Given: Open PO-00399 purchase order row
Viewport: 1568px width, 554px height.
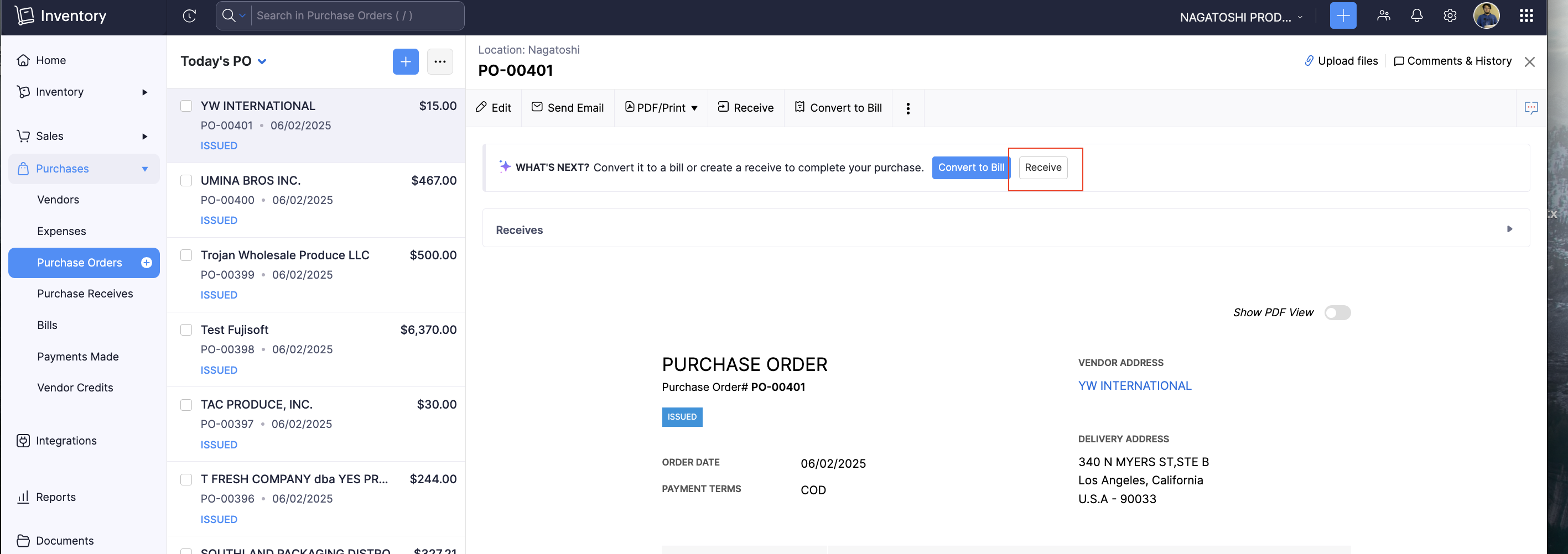Looking at the screenshot, I should 316,275.
